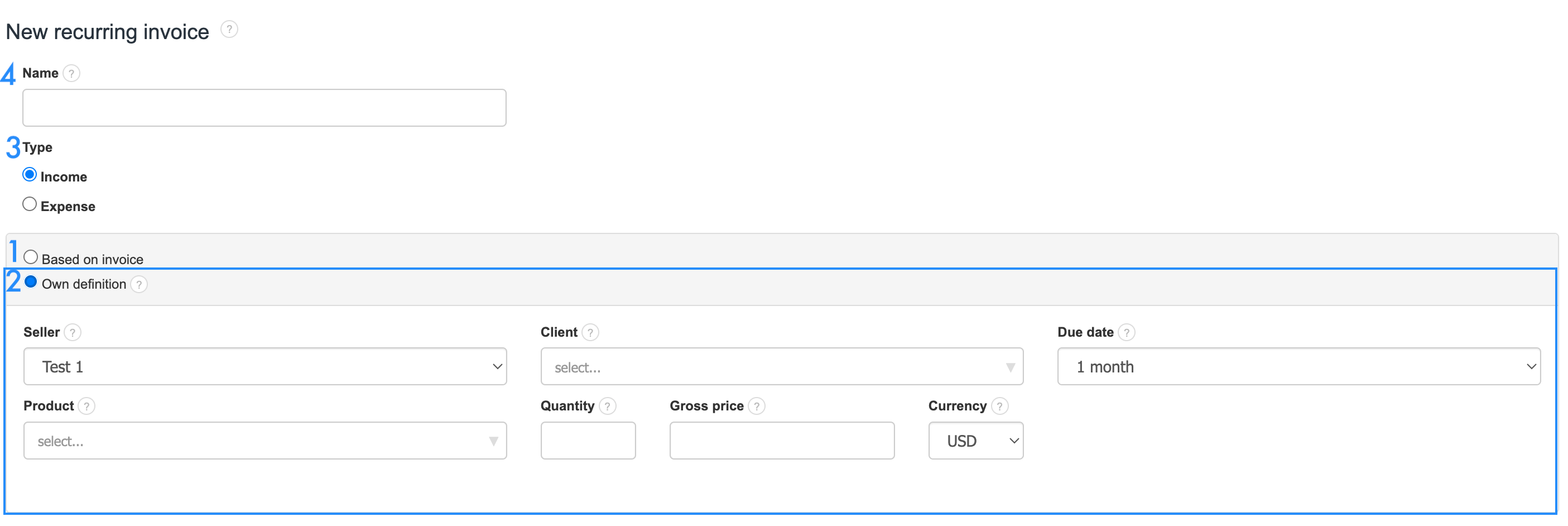Click the Due date help icon
This screenshot has width=1568, height=526.
click(x=1126, y=332)
